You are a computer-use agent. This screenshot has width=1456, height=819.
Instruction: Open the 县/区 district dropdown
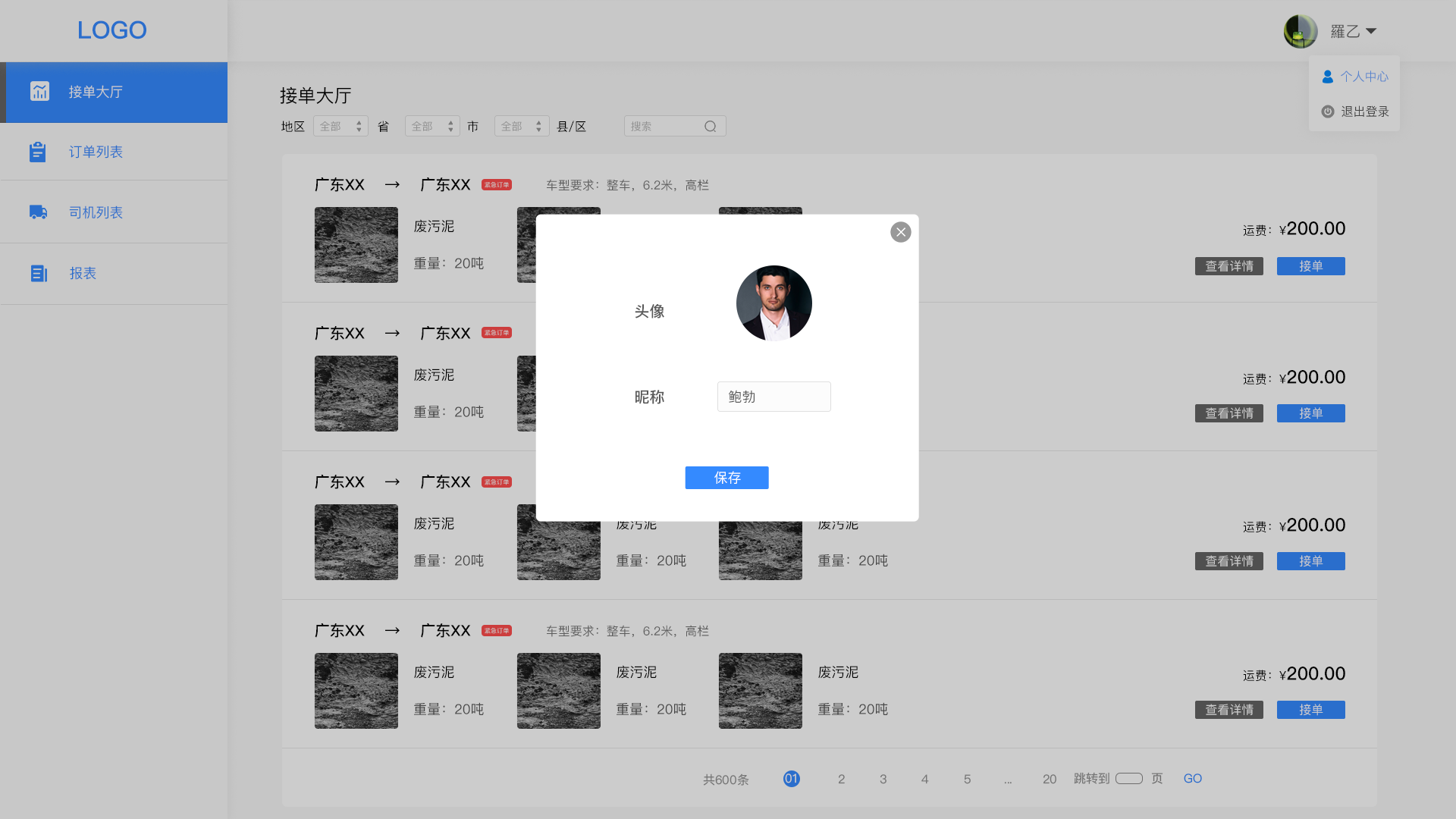point(522,126)
